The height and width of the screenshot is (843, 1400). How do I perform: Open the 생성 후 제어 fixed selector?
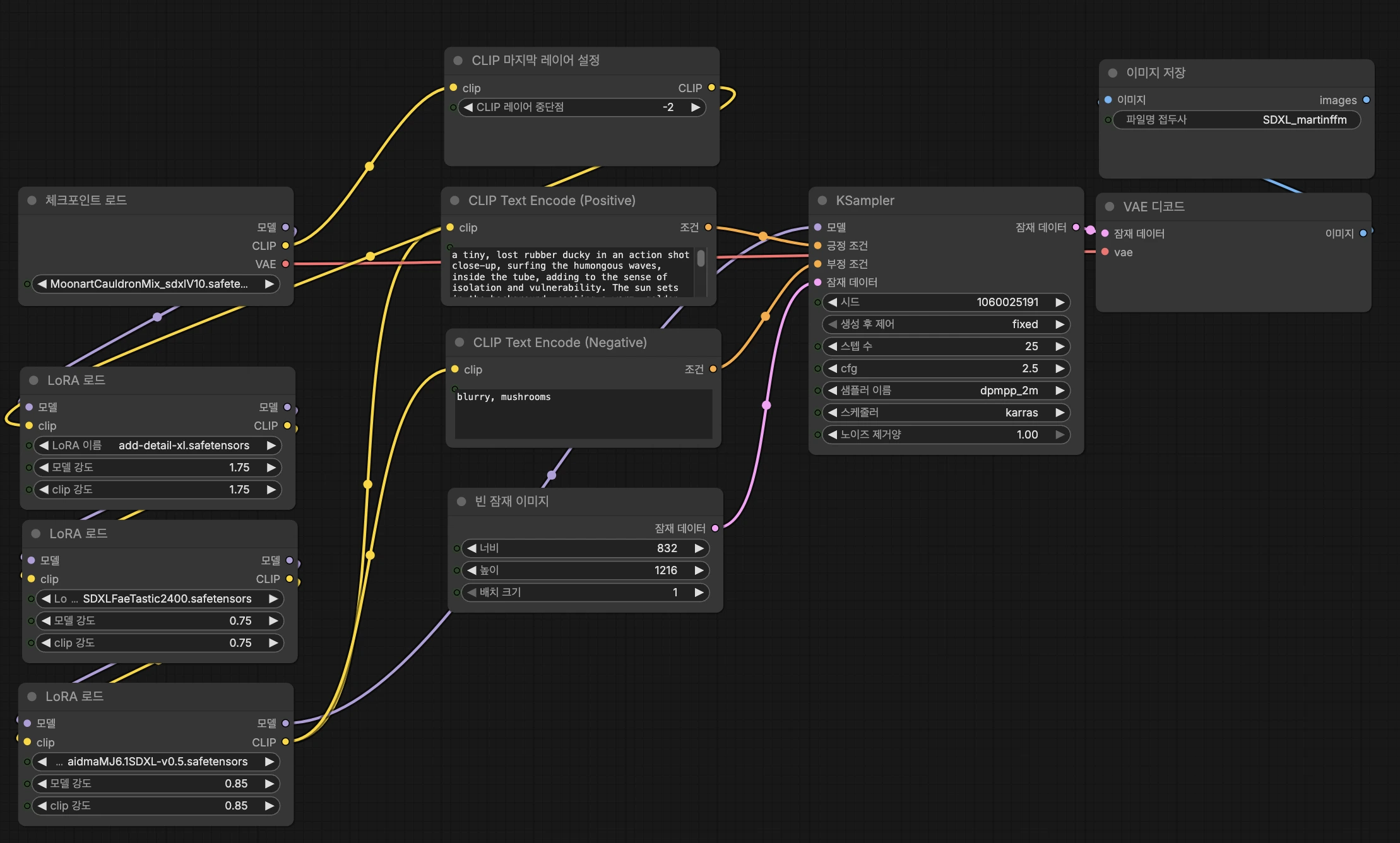[946, 324]
